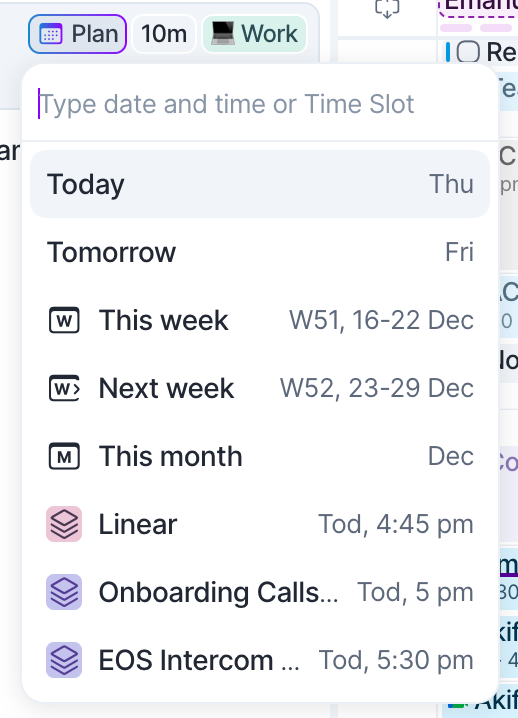Click the laptop icon on Work chip
518x718 pixels.
(223, 34)
